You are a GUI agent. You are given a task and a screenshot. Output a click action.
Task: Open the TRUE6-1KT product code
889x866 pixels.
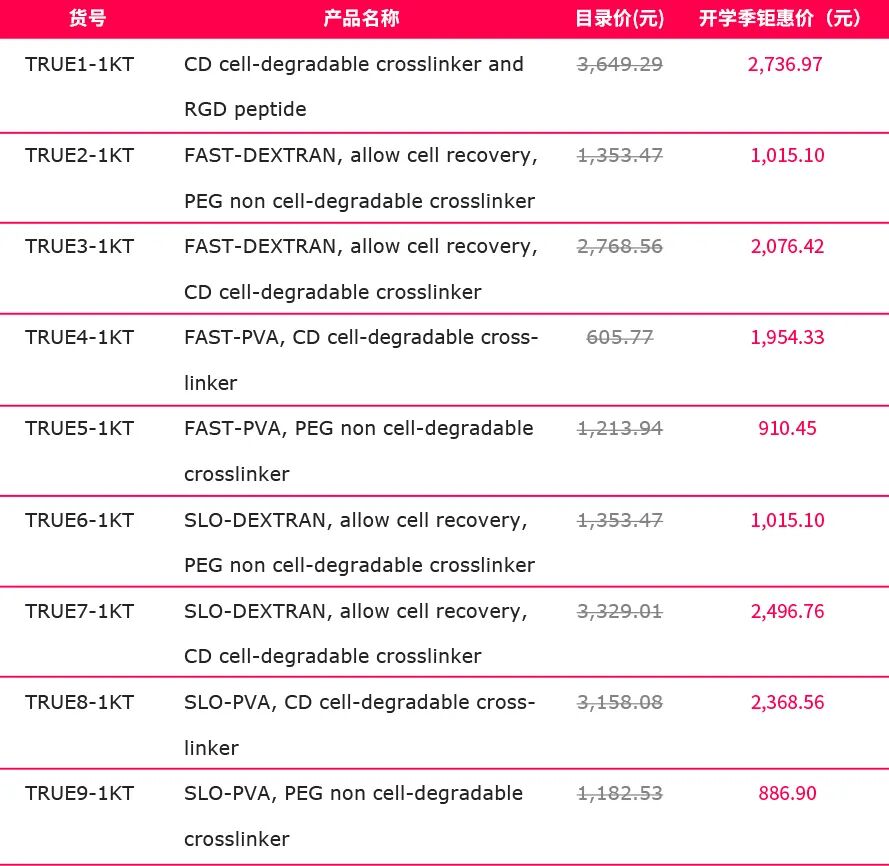80,520
